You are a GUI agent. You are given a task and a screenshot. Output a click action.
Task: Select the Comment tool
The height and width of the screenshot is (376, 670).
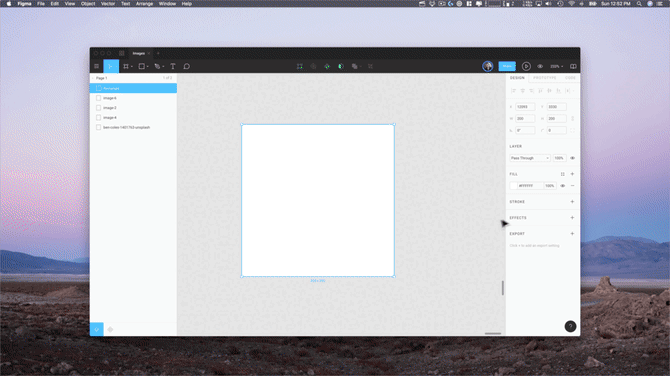tap(187, 66)
